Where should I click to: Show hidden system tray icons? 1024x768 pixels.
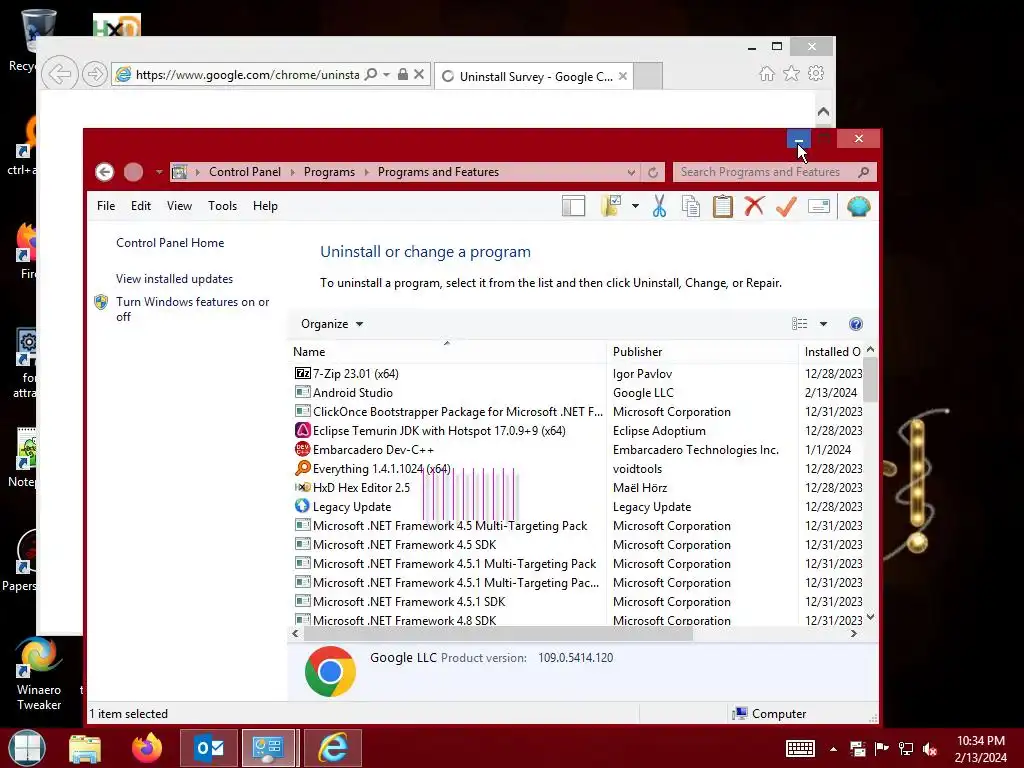pyautogui.click(x=833, y=749)
